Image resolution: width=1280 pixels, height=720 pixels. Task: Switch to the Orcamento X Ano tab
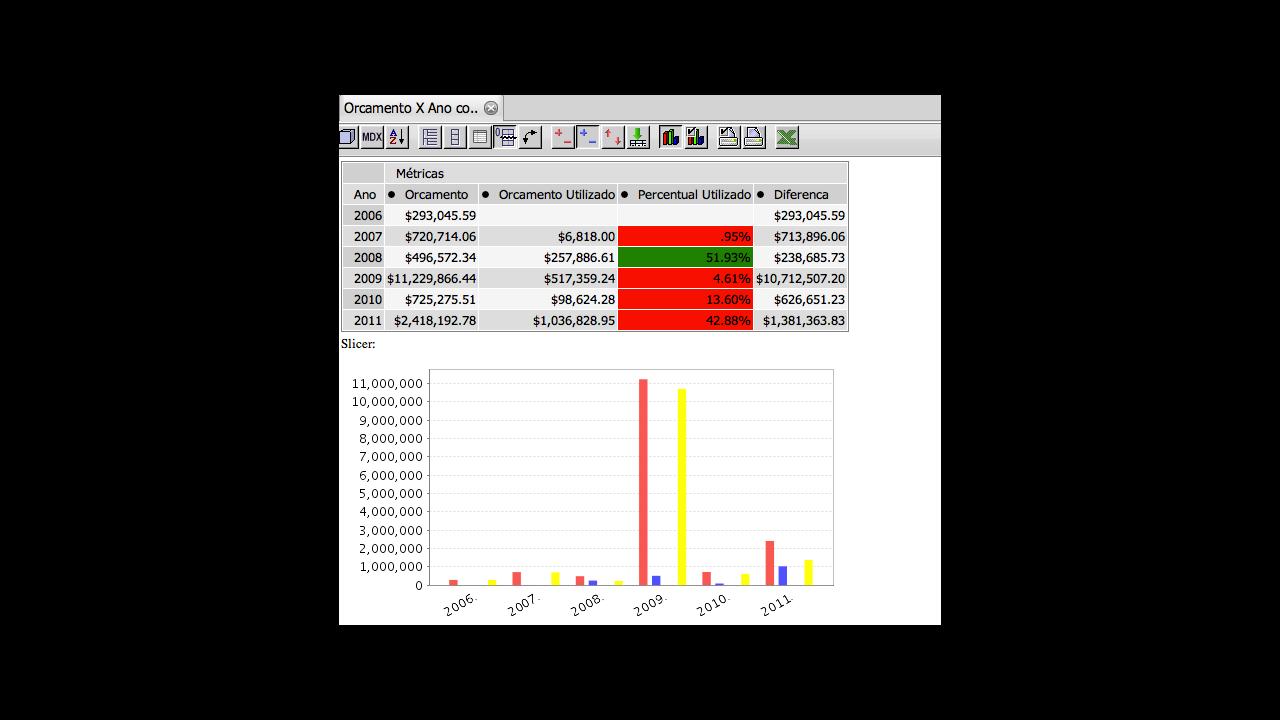point(411,108)
